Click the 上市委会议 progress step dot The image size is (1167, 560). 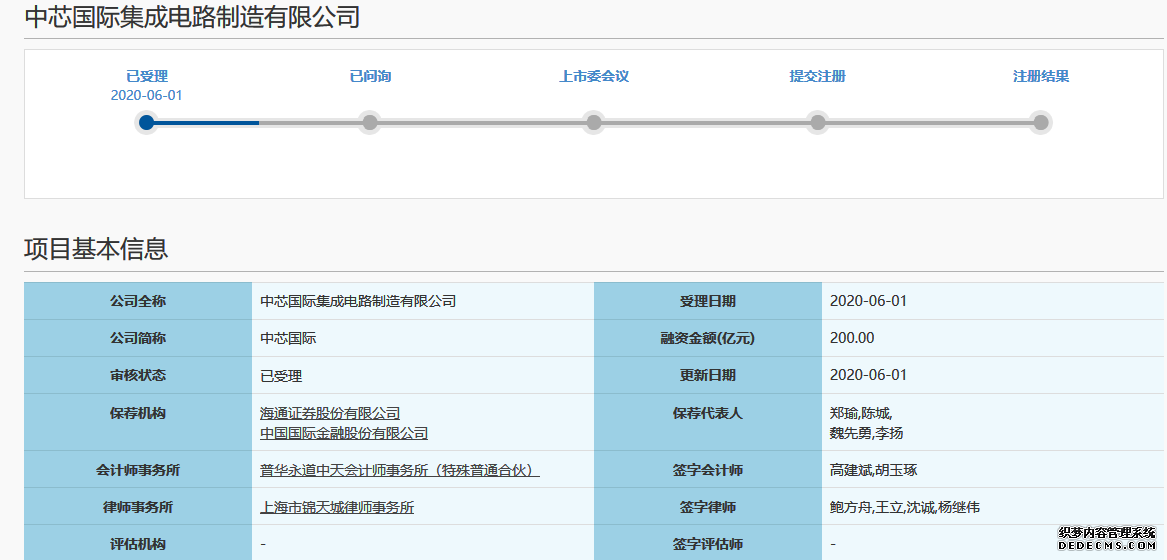click(x=594, y=122)
